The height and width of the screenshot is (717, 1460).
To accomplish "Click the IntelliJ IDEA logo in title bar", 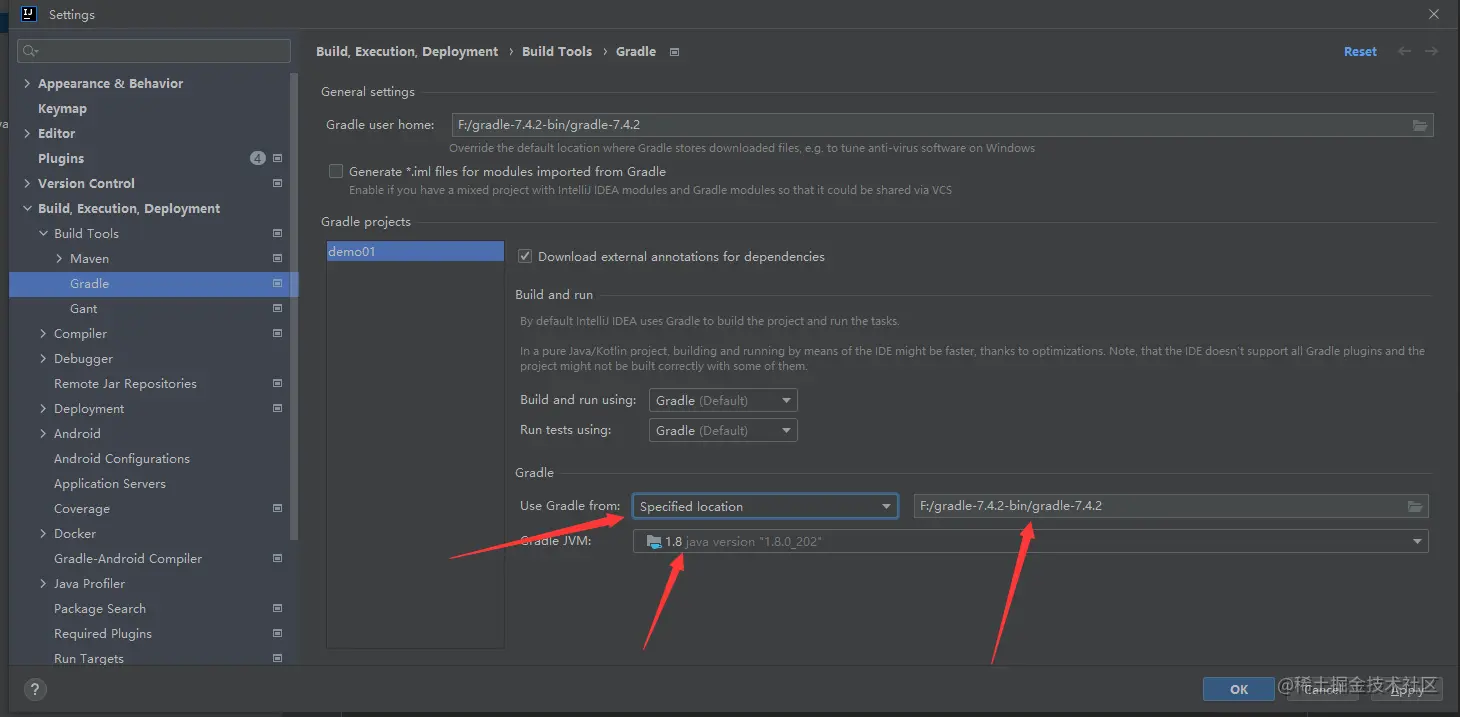I will pos(30,14).
